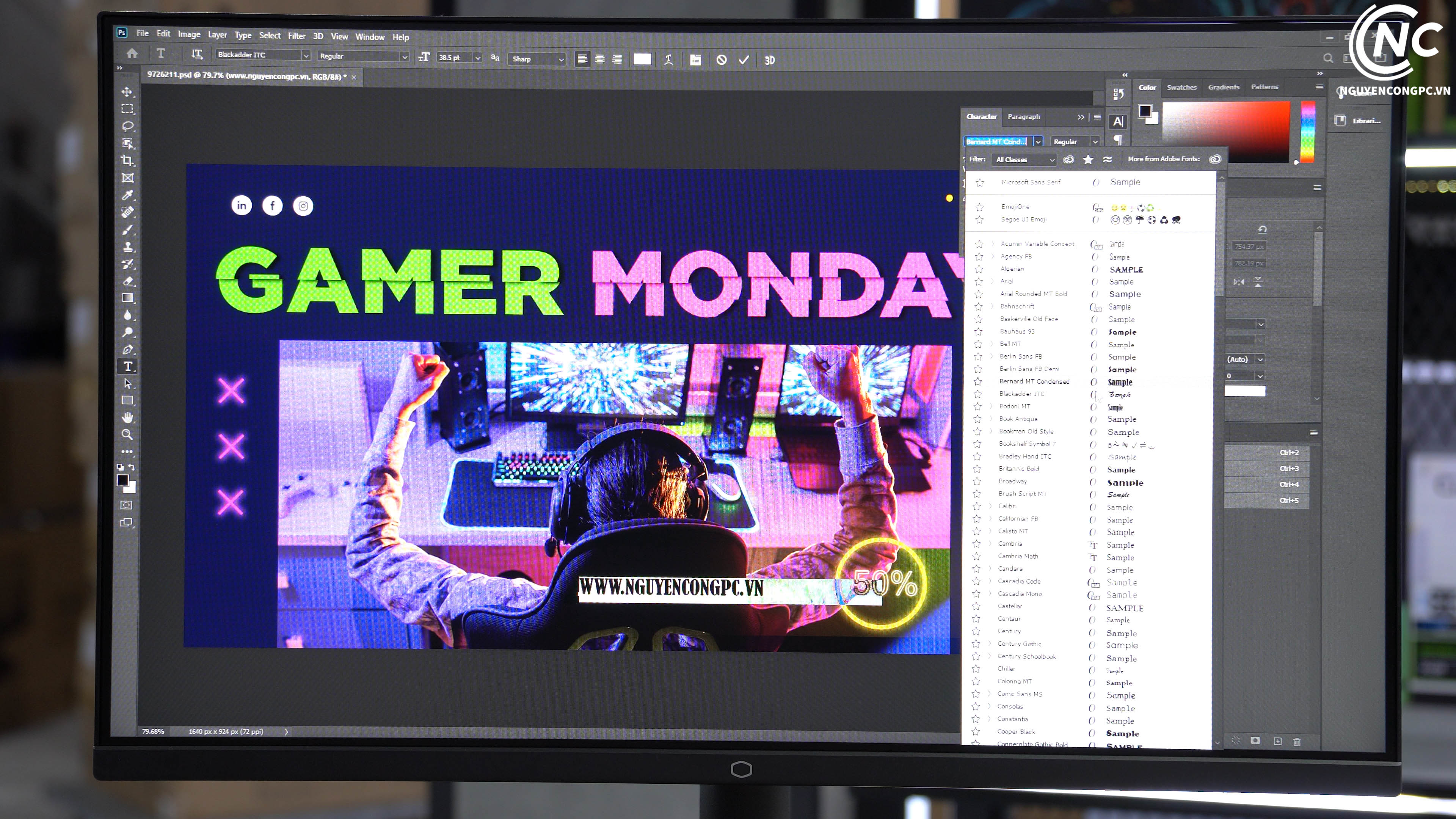
Task: Select the Move tool
Action: [x=127, y=91]
